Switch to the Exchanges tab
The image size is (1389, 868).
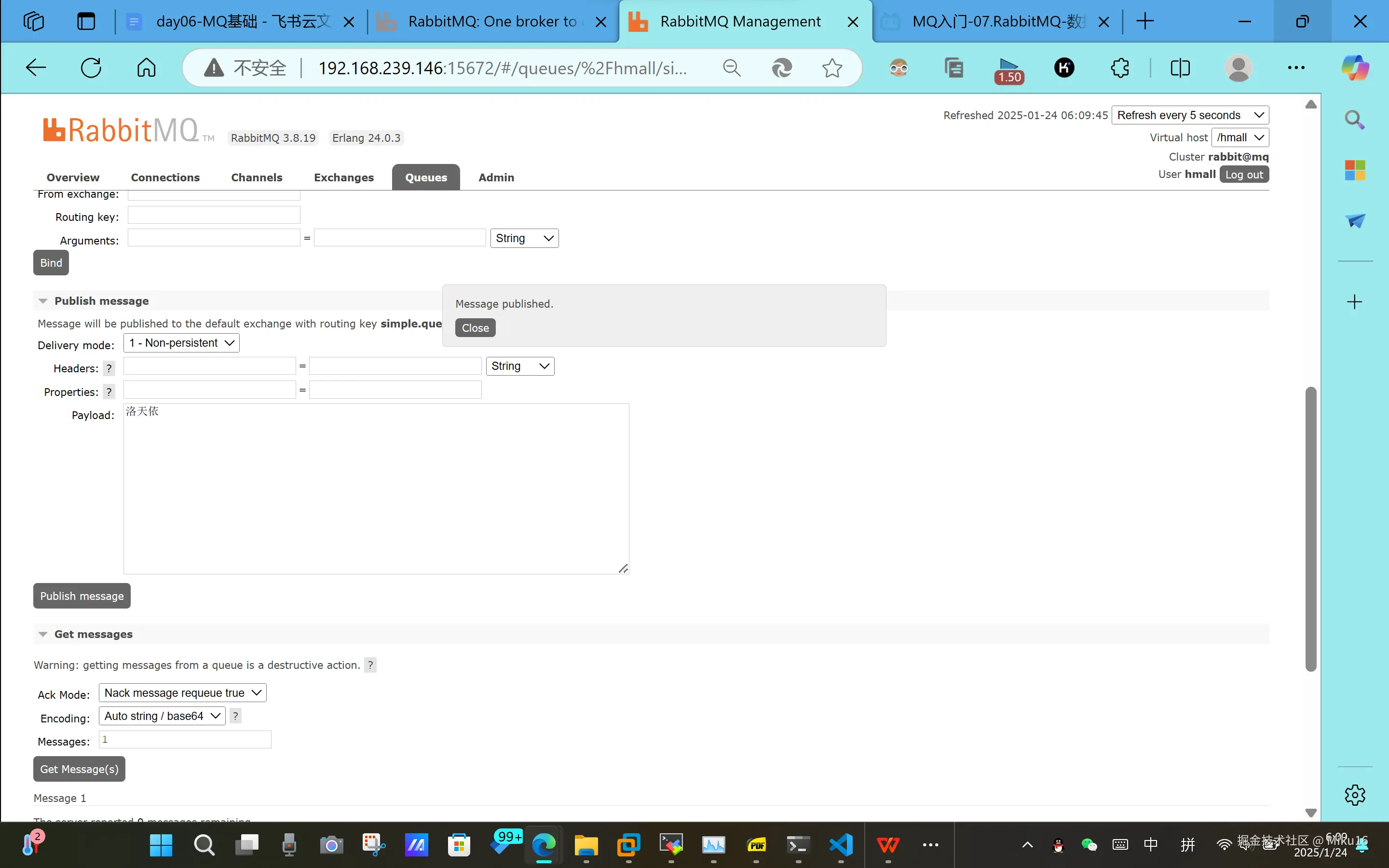point(343,177)
